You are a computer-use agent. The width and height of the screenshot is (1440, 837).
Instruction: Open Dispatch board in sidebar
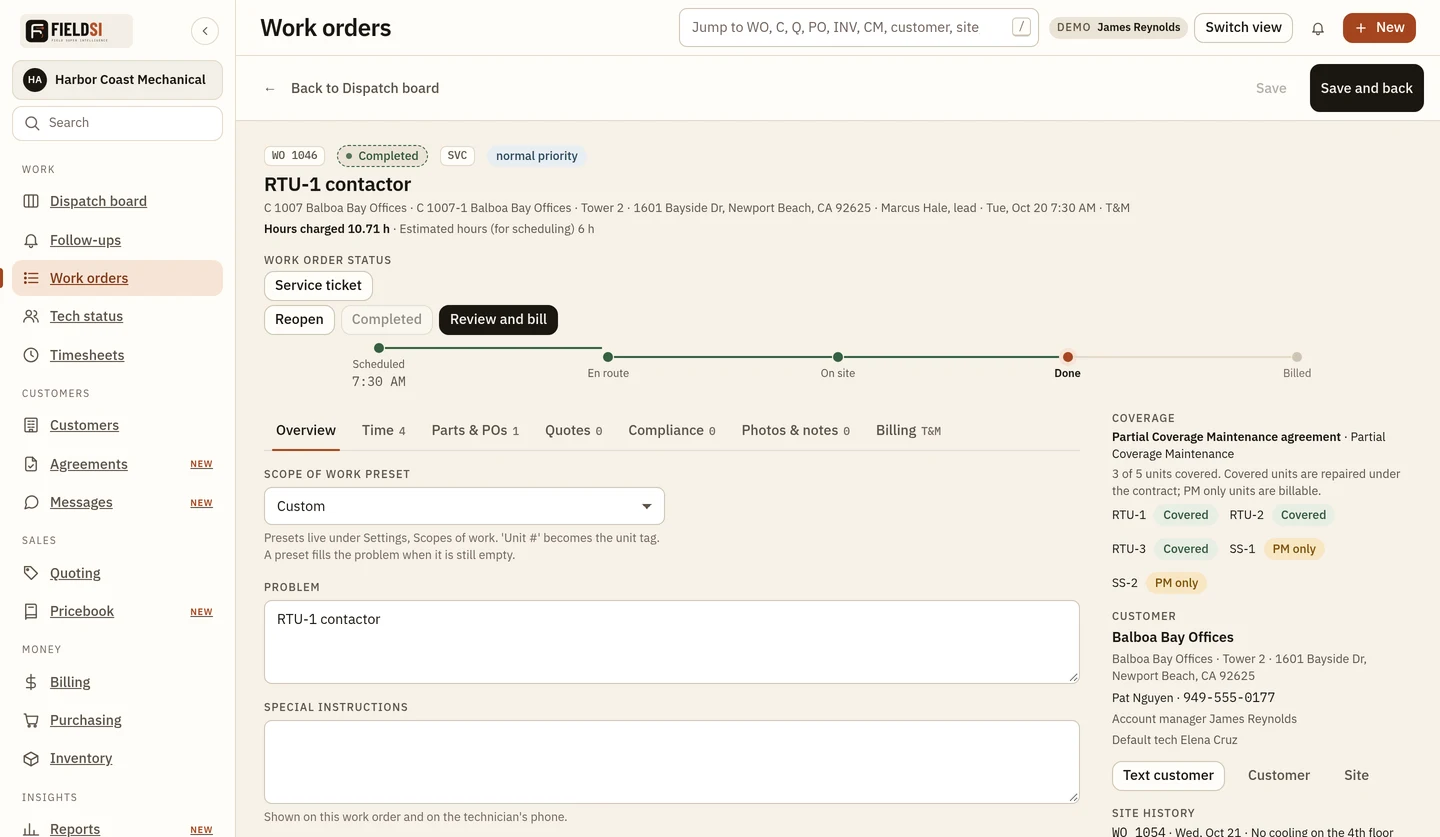(117, 201)
